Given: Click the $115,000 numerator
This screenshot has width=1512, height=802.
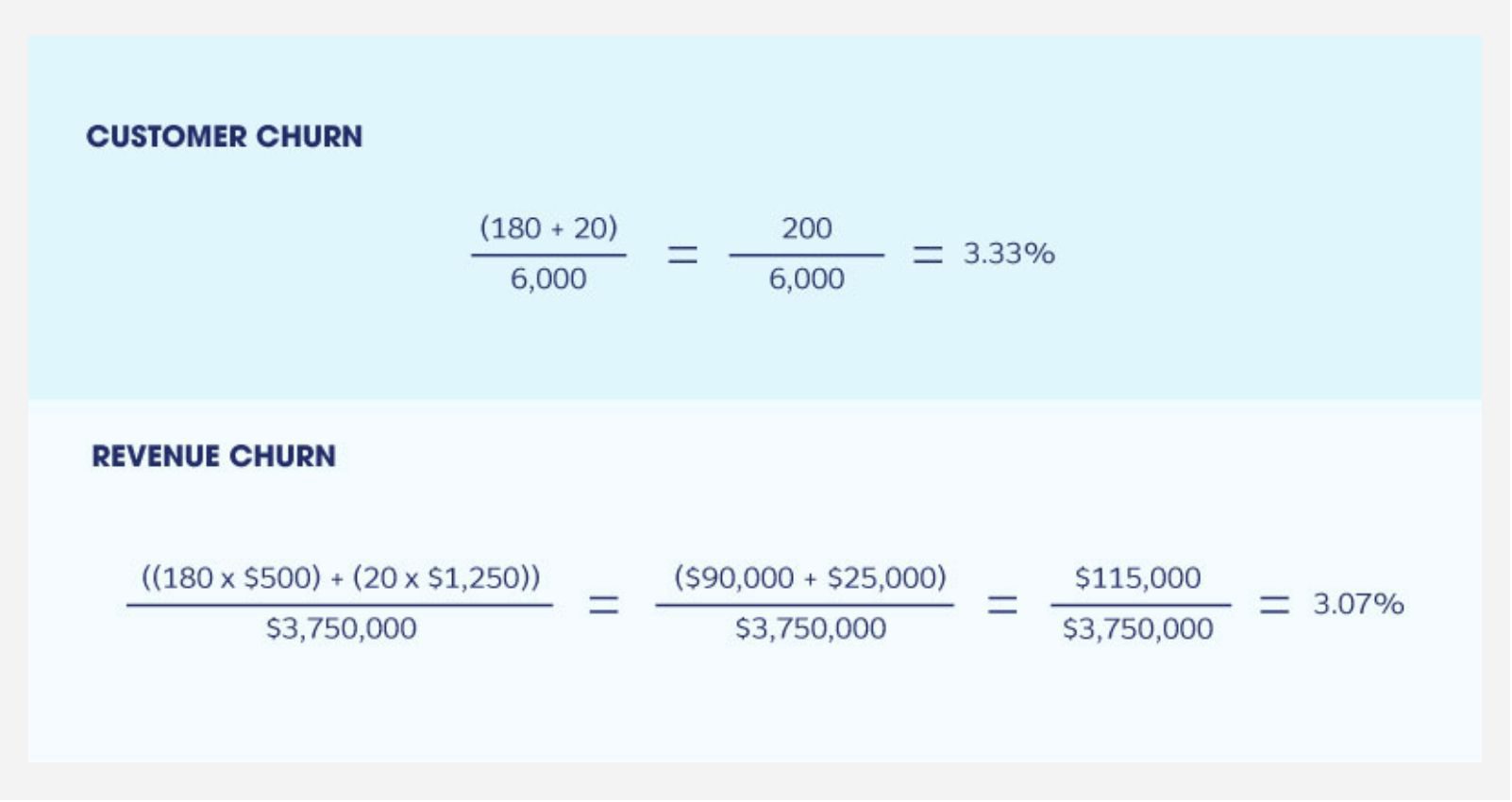Looking at the screenshot, I should pyautogui.click(x=1138, y=577).
